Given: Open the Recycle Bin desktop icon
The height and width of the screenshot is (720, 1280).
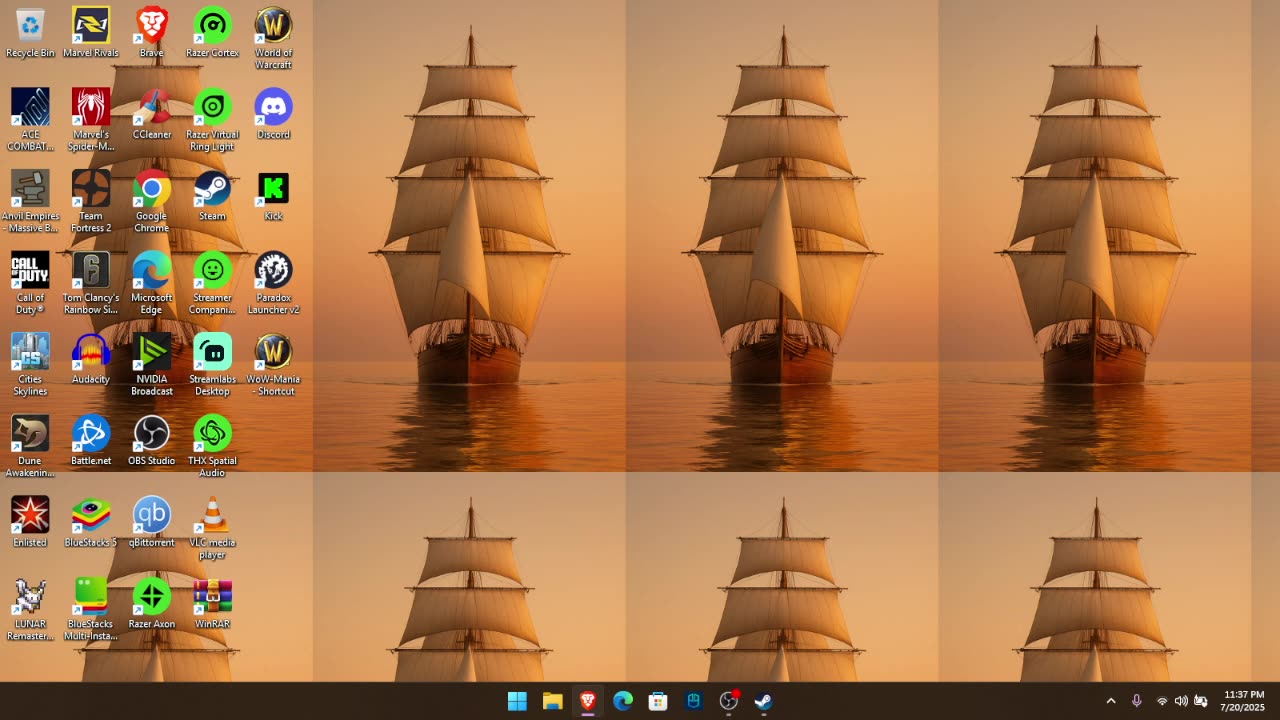Looking at the screenshot, I should [30, 32].
